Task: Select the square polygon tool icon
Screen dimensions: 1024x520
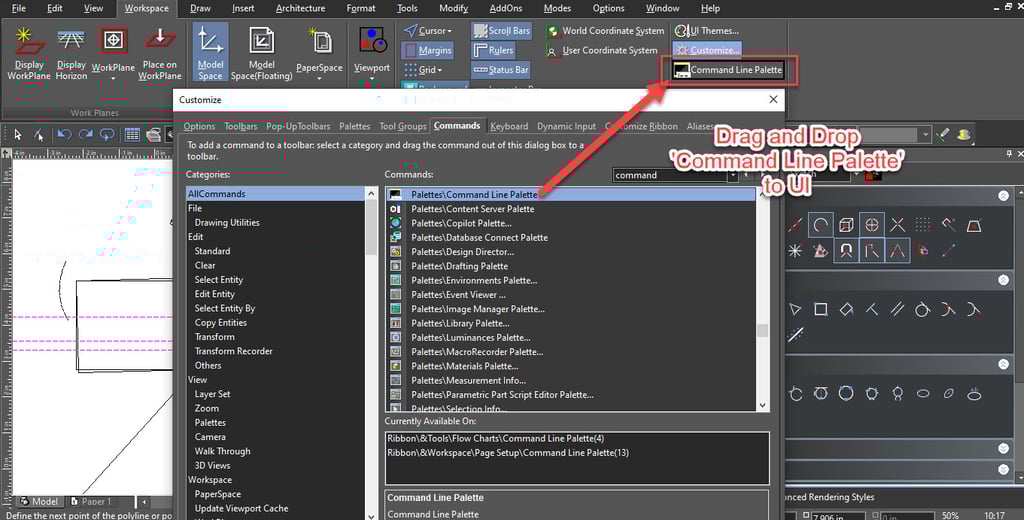Action: (x=820, y=310)
